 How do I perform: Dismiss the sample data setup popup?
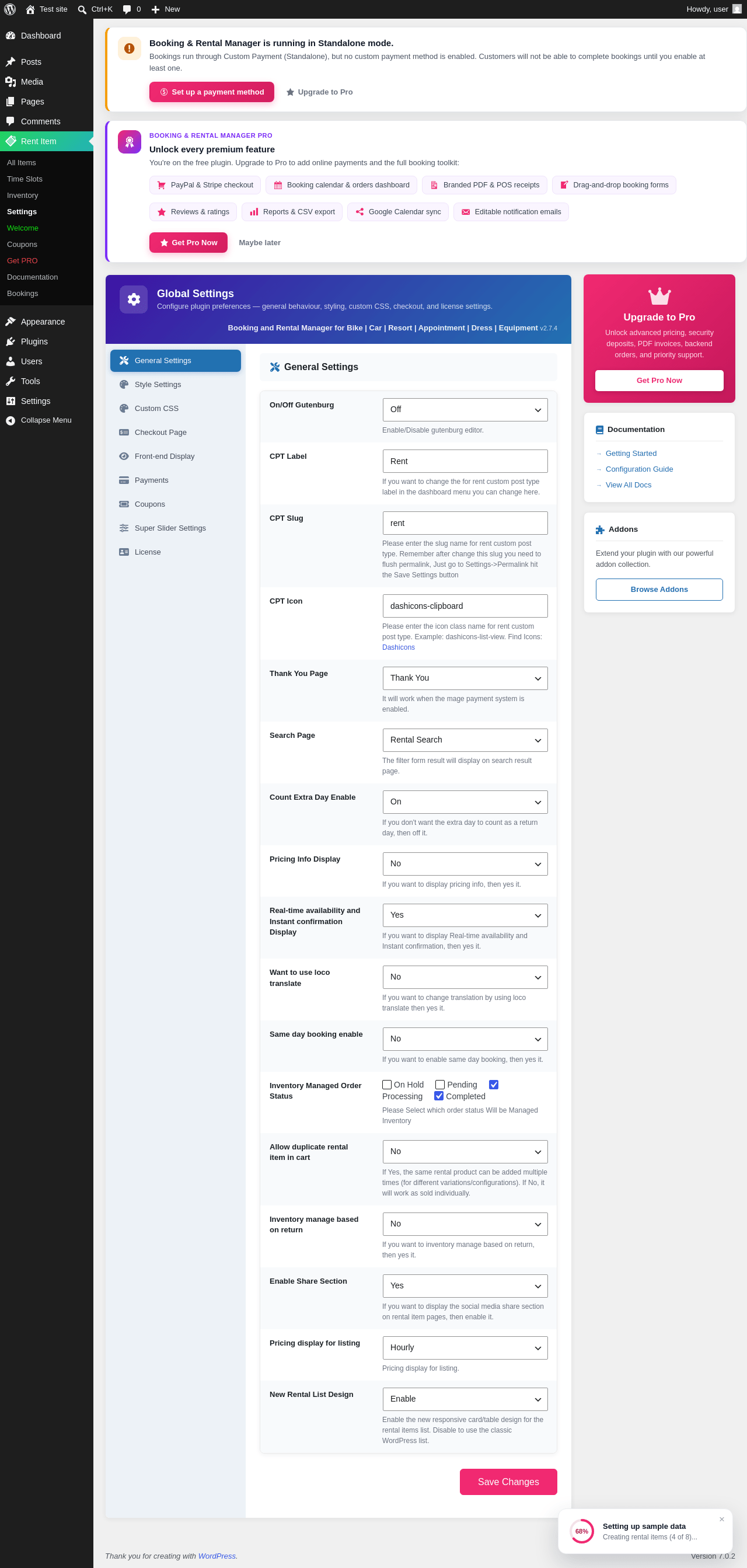pyautogui.click(x=721, y=1520)
